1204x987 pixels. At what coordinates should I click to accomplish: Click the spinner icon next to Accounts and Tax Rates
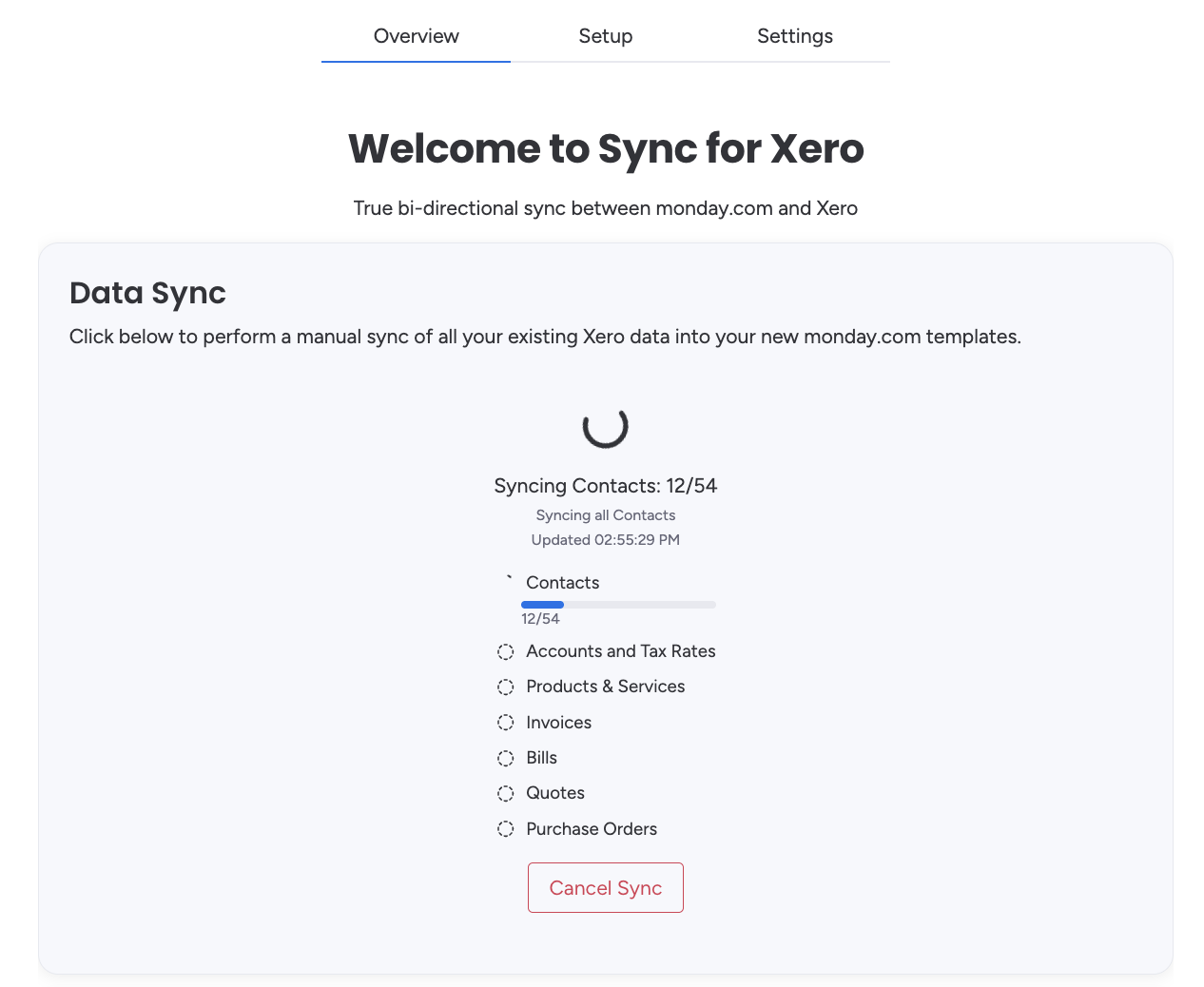click(x=505, y=652)
